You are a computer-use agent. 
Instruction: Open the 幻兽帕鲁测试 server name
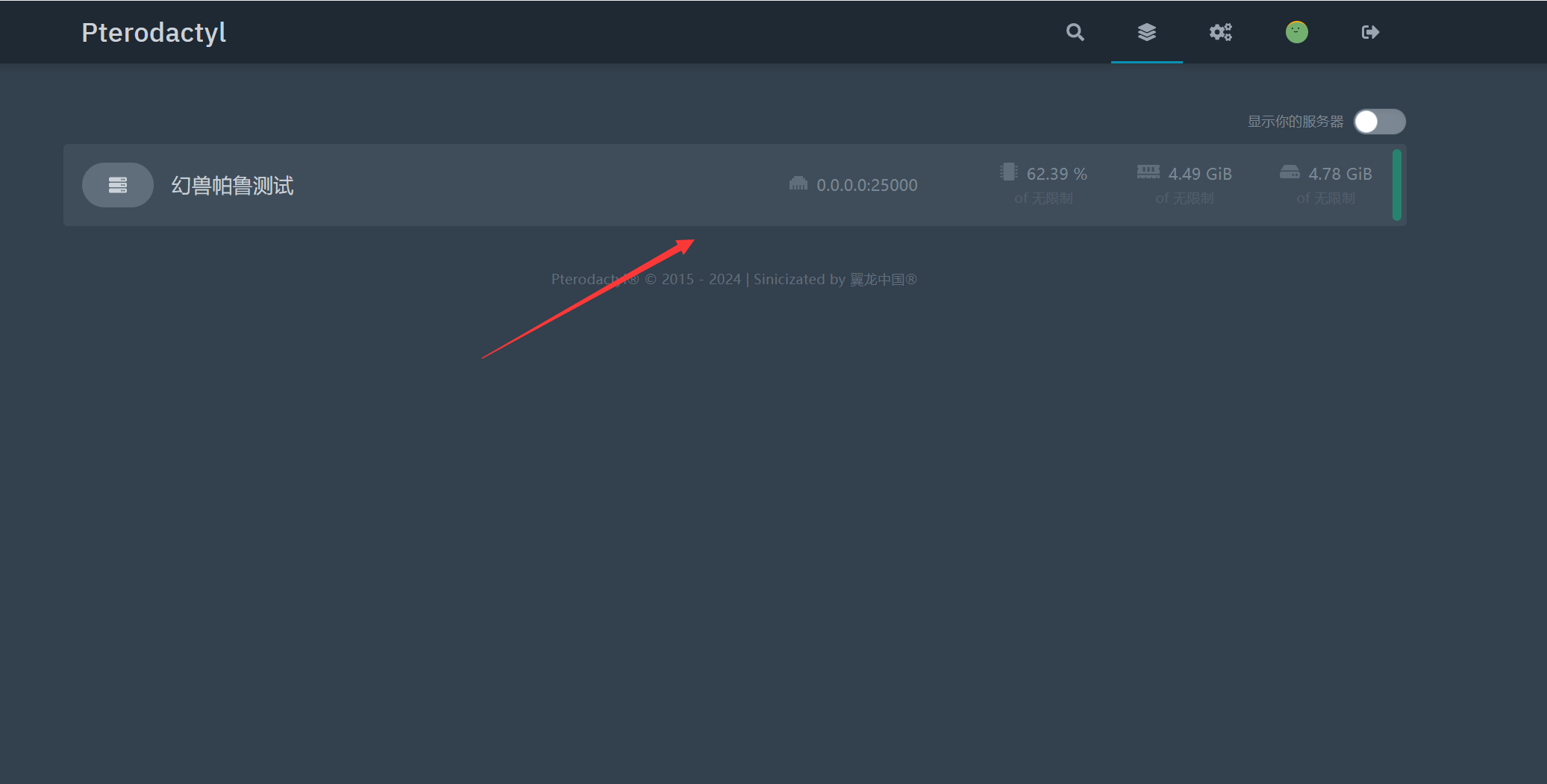coord(232,186)
